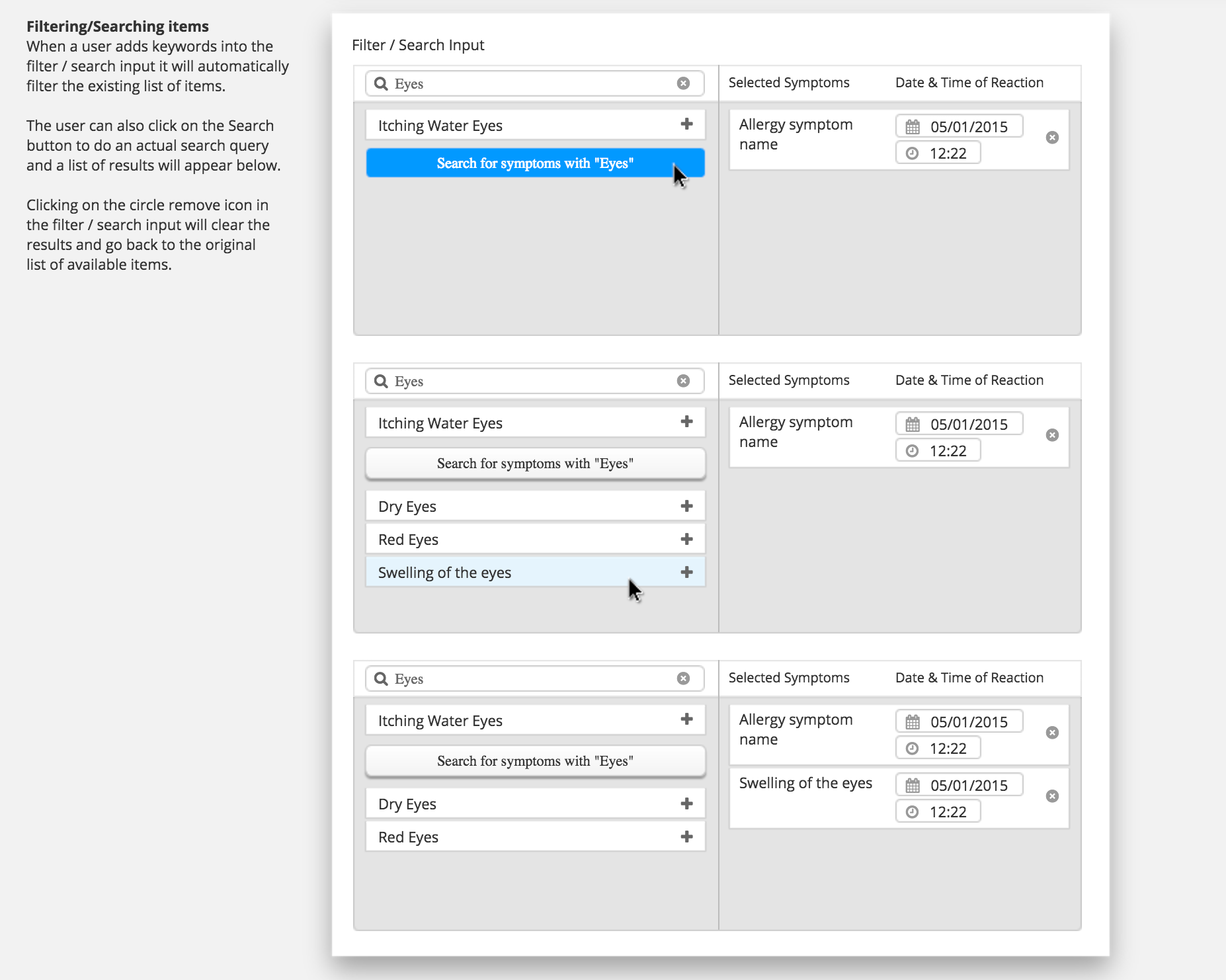
Task: Open the 05/01/2015 date field in first panel
Action: [959, 127]
